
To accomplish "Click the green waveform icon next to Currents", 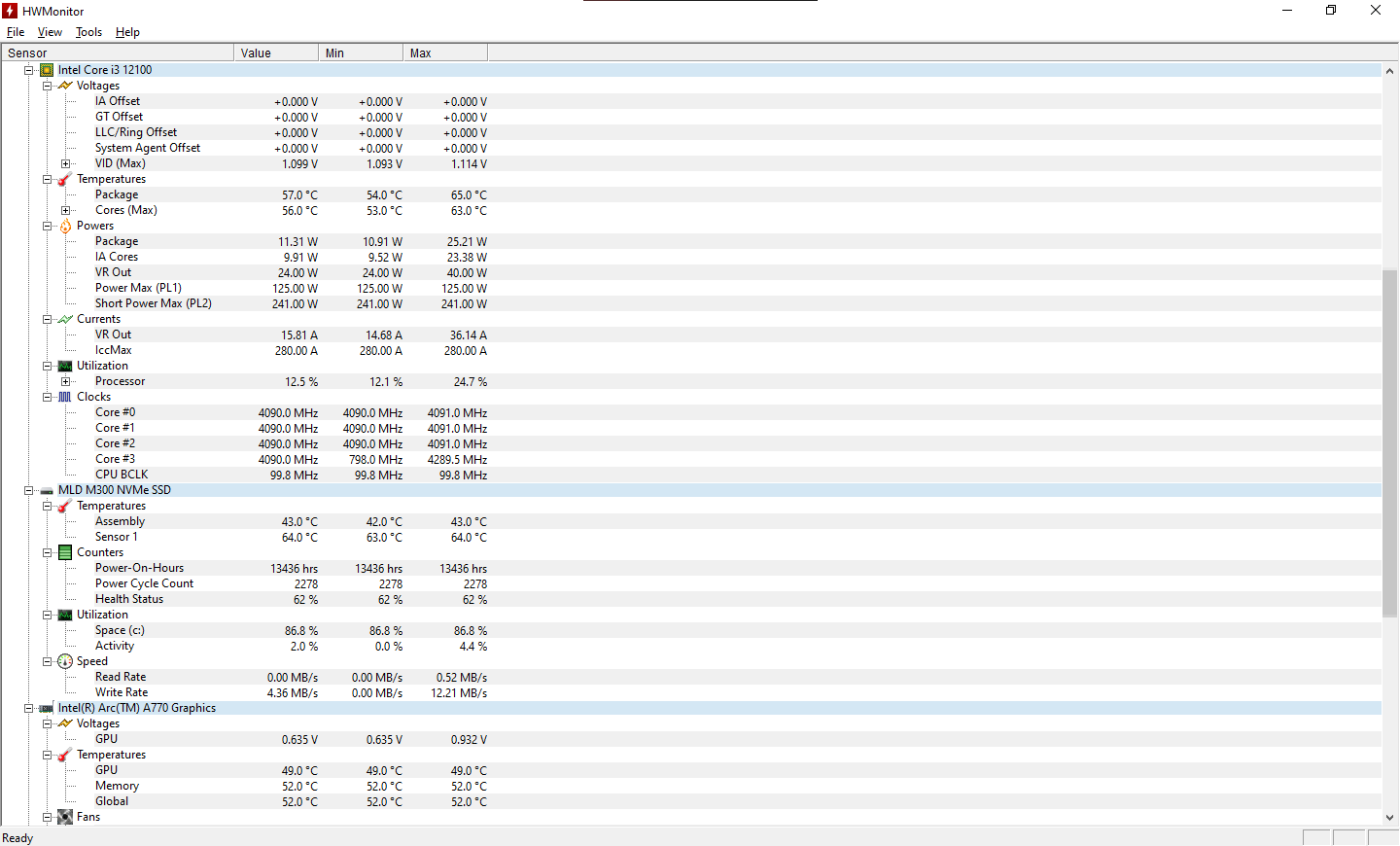I will (x=65, y=319).
